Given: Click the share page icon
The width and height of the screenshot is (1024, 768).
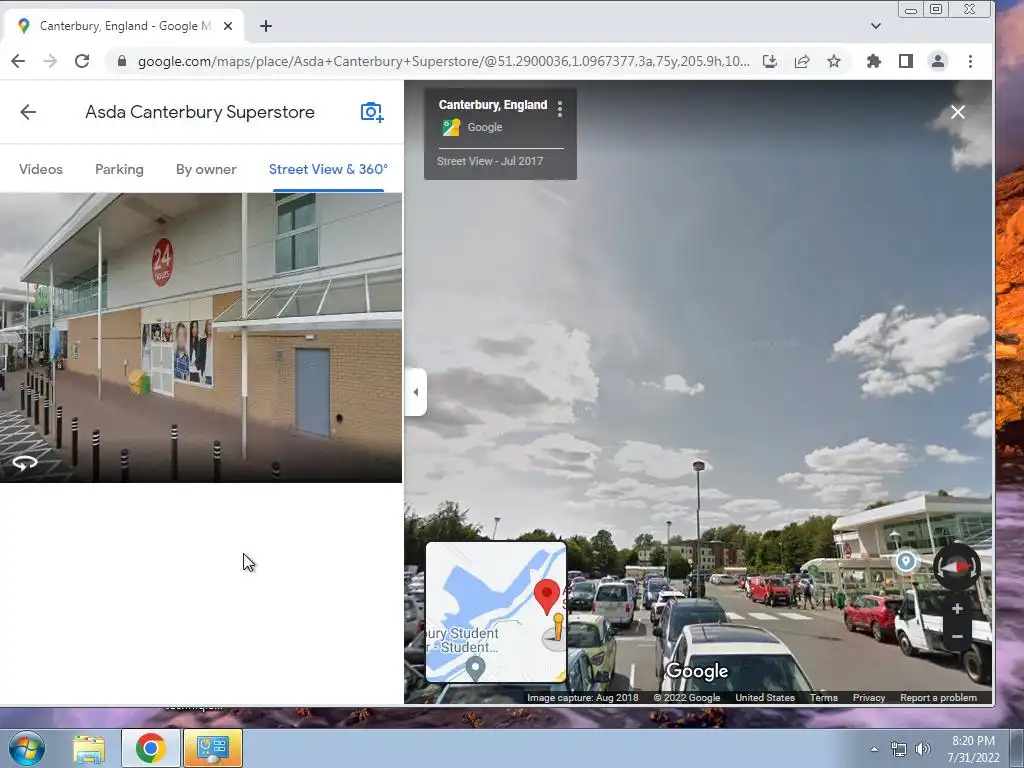Looking at the screenshot, I should pyautogui.click(x=802, y=61).
